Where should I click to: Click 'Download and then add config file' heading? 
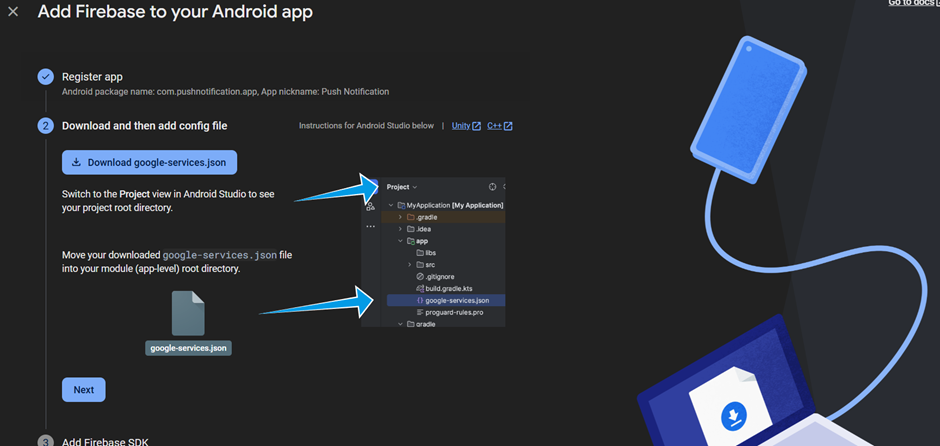coord(144,126)
